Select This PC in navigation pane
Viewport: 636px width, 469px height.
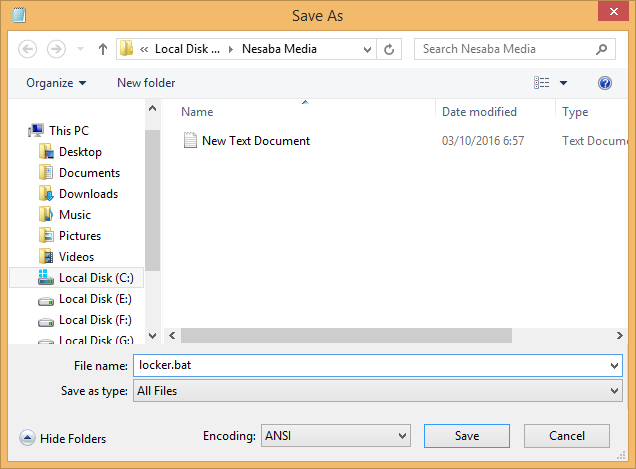[x=69, y=131]
